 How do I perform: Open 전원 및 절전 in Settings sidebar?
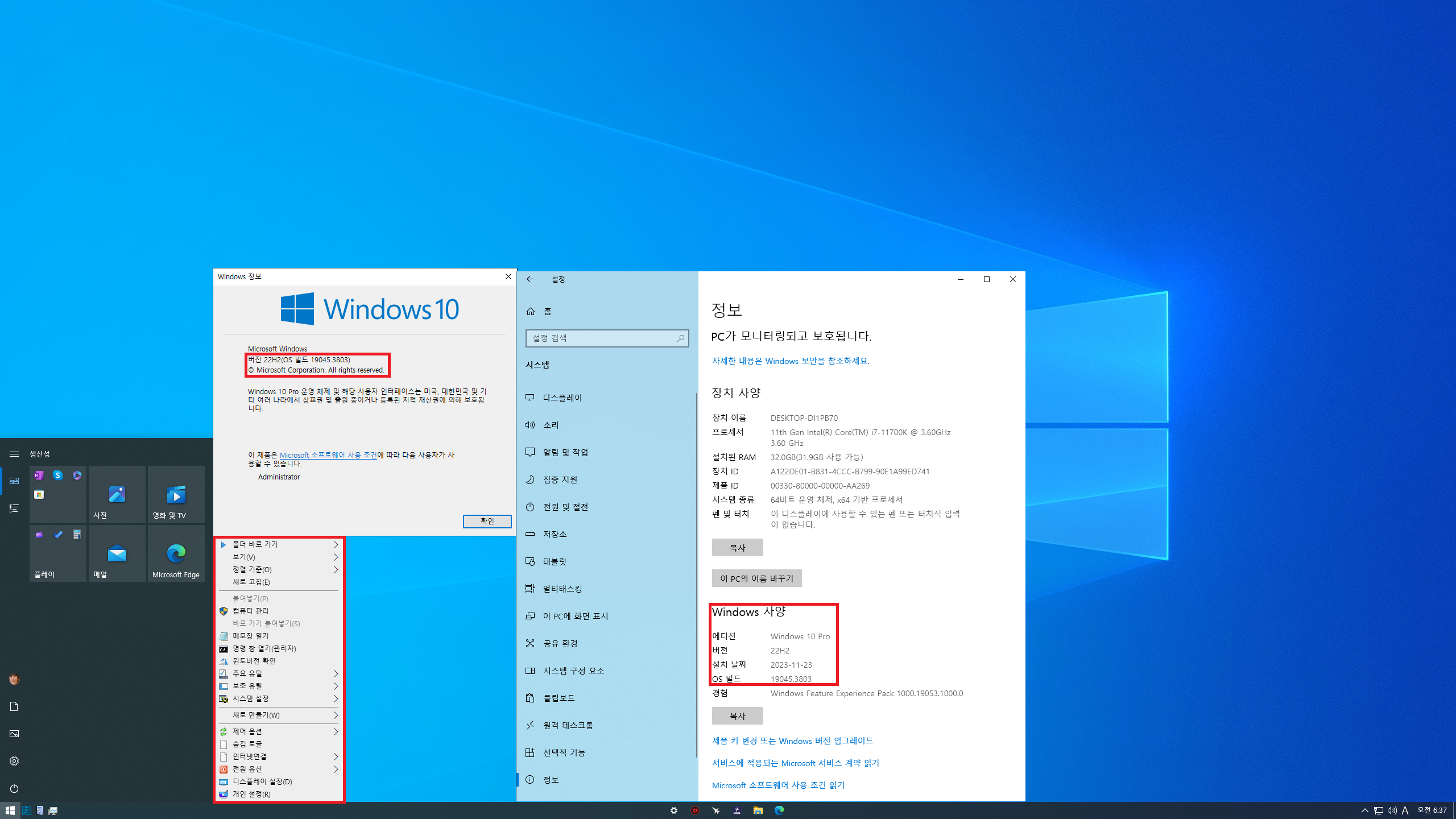[606, 507]
